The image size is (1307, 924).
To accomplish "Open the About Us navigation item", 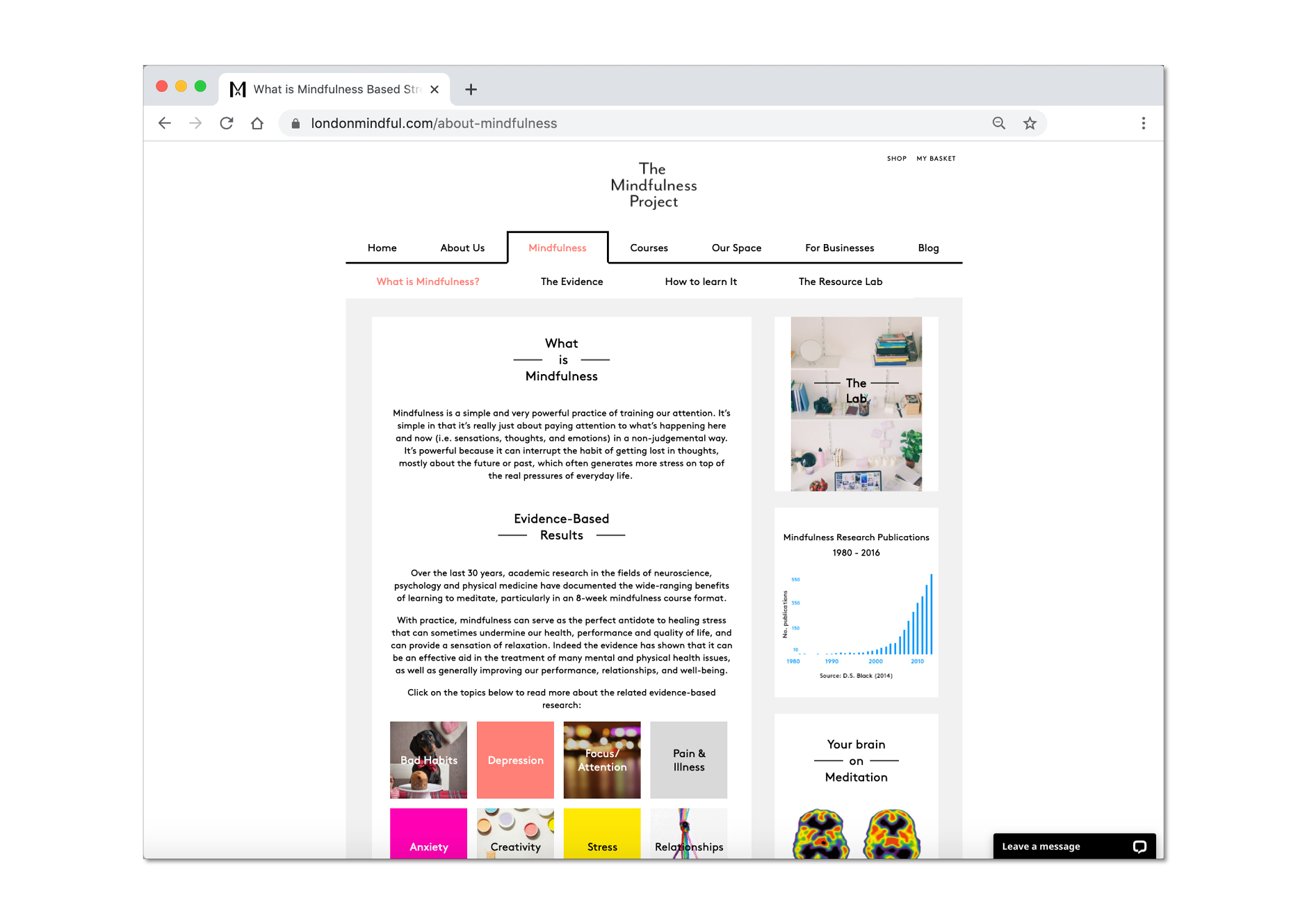I will point(462,248).
